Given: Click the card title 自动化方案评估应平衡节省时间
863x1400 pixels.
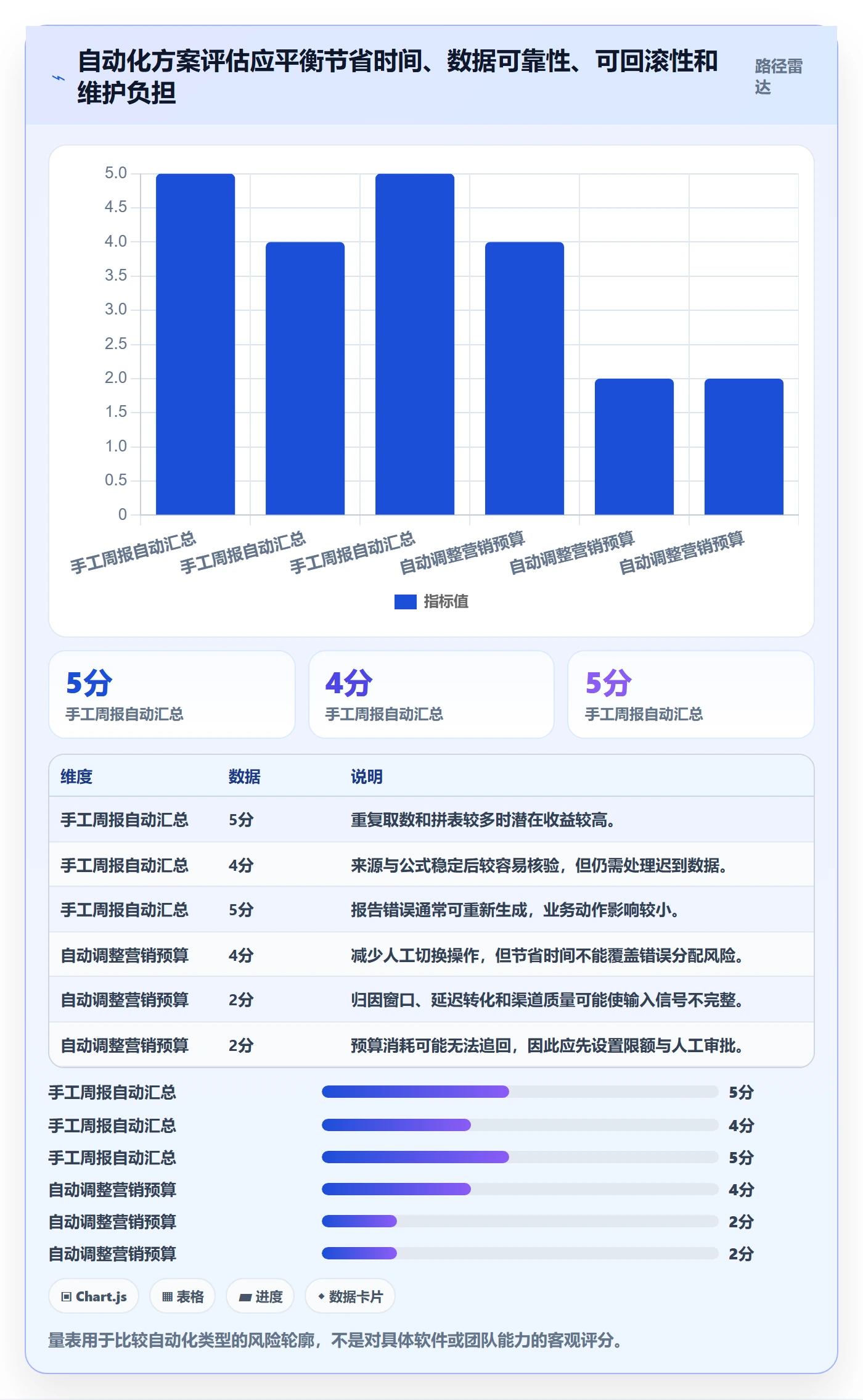Looking at the screenshot, I should click(398, 76).
